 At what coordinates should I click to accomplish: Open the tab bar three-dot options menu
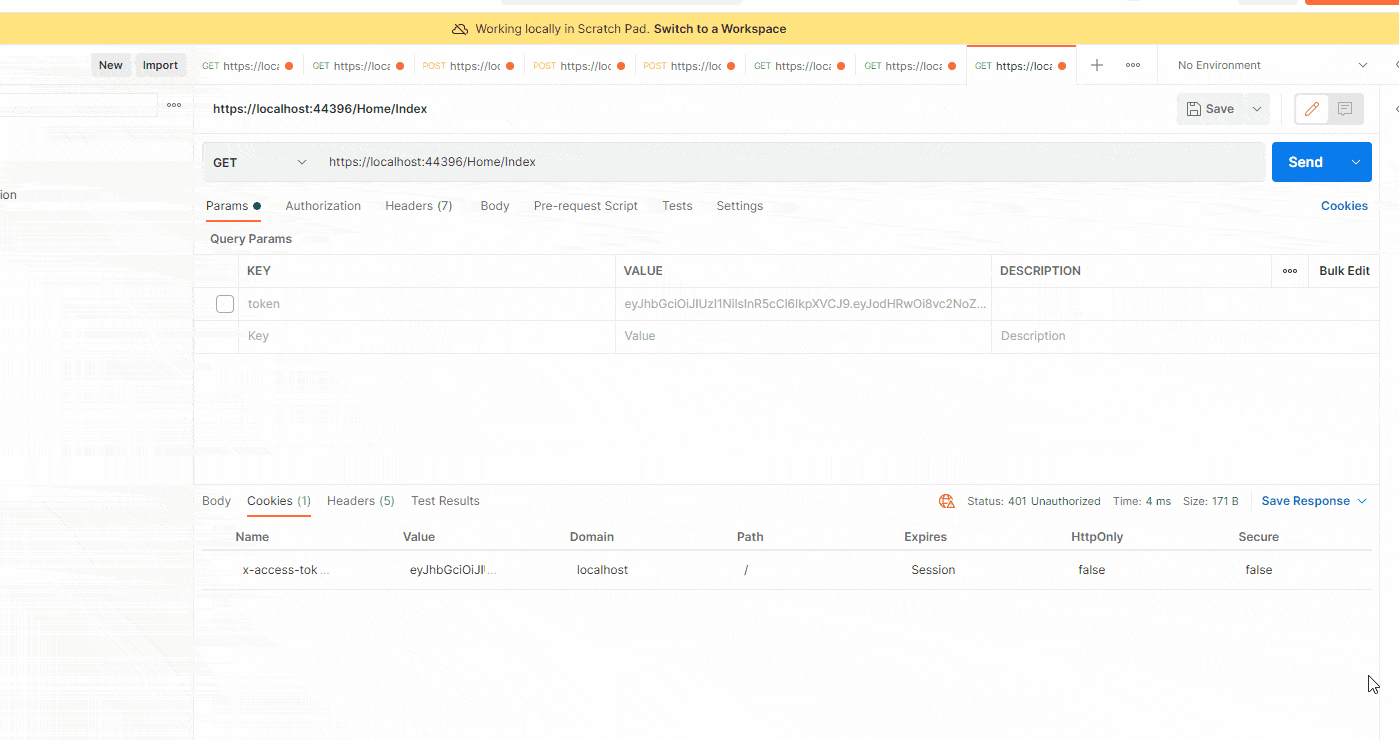[x=1133, y=65]
